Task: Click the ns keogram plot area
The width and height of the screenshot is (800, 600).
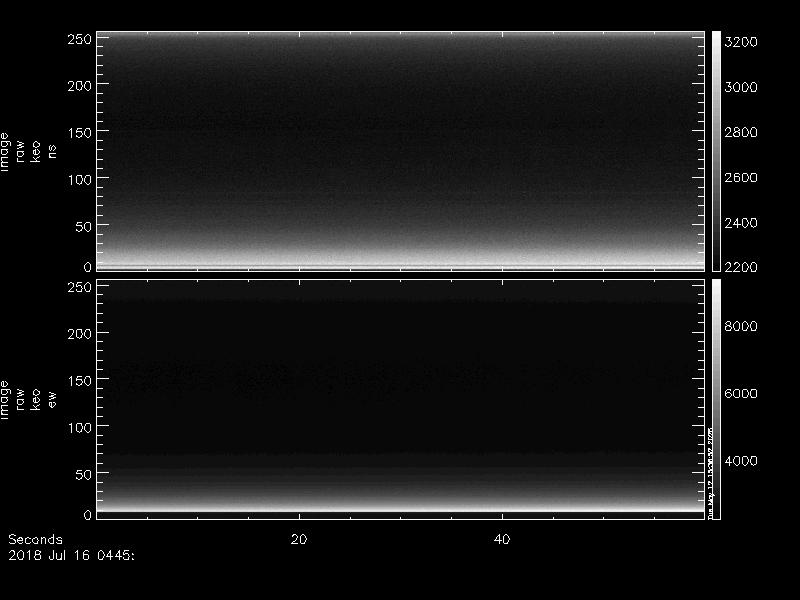Action: pyautogui.click(x=401, y=151)
